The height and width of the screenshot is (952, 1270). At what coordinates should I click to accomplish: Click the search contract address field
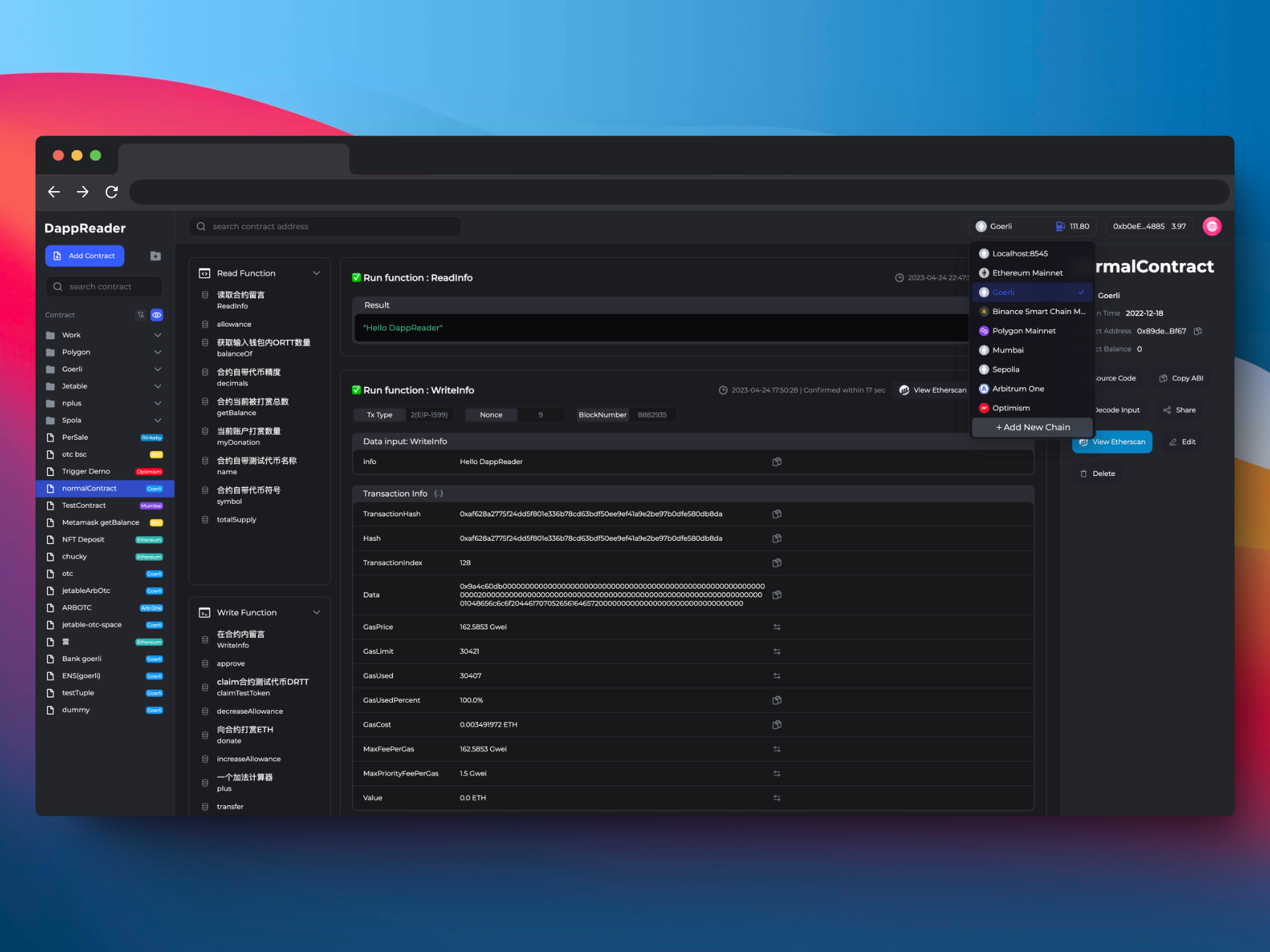point(325,226)
